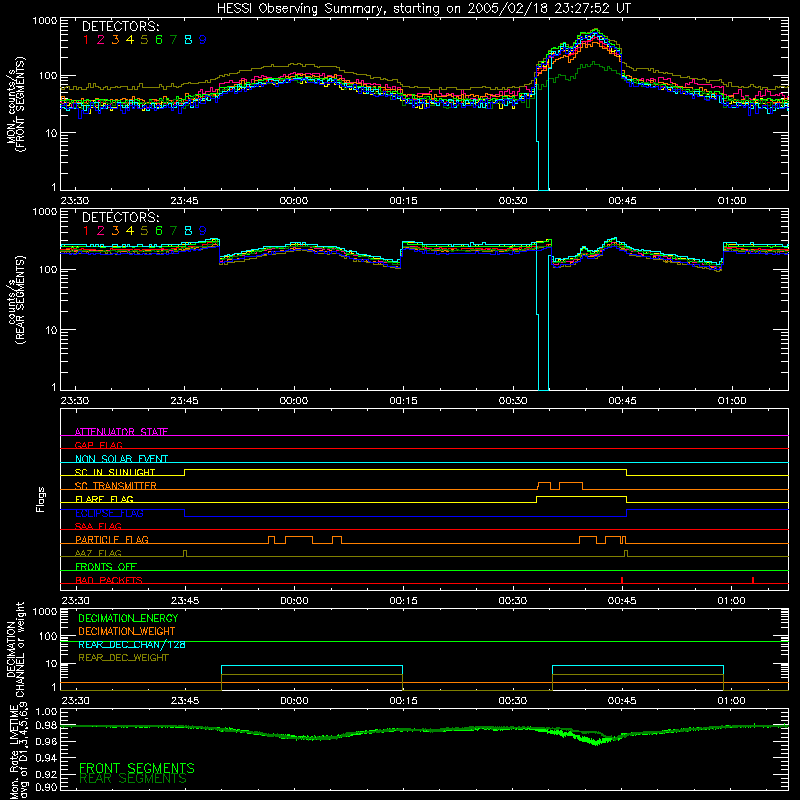This screenshot has height=800, width=800.
Task: Click the REAR_DEC_CHAN/128 legend label
Action: pos(132,644)
